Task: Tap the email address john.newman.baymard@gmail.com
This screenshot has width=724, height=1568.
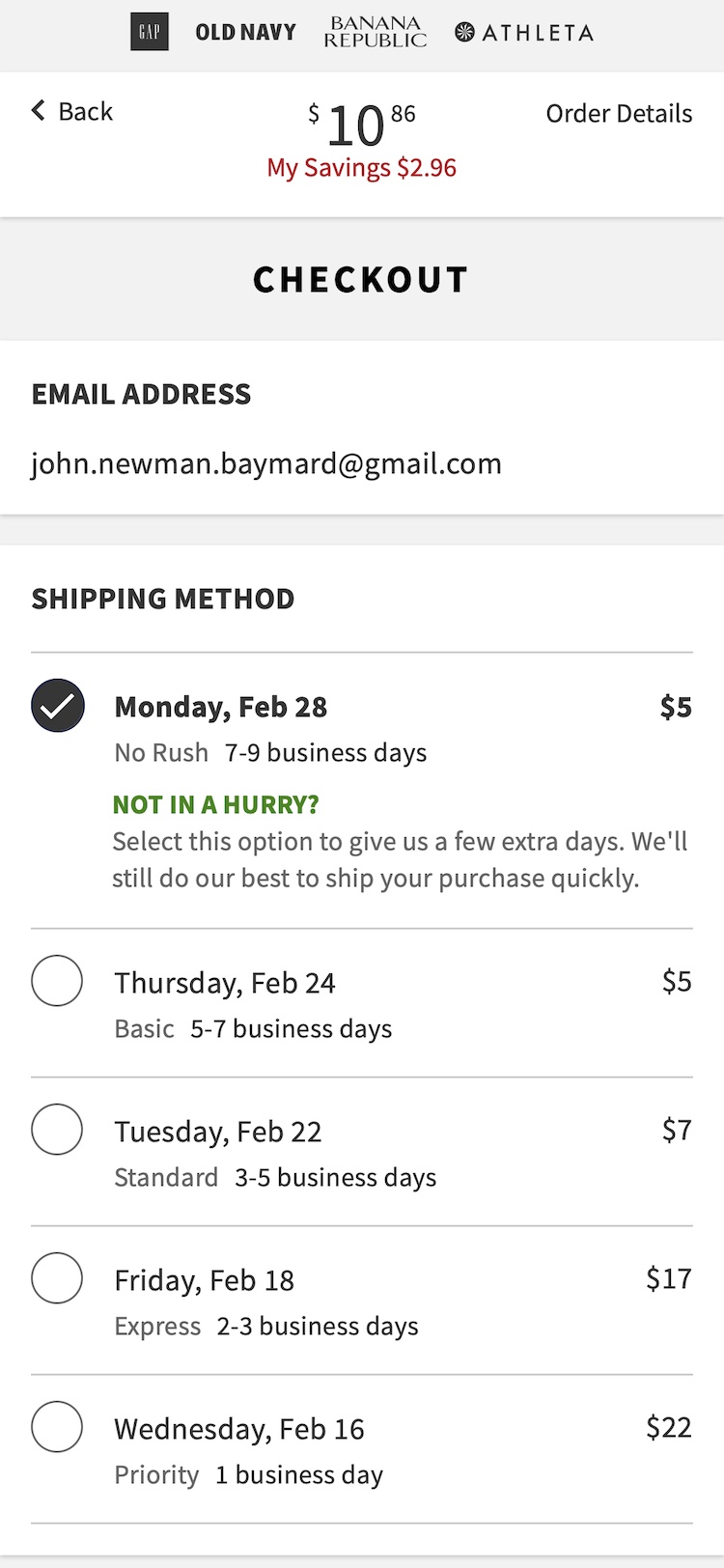Action: (x=266, y=464)
